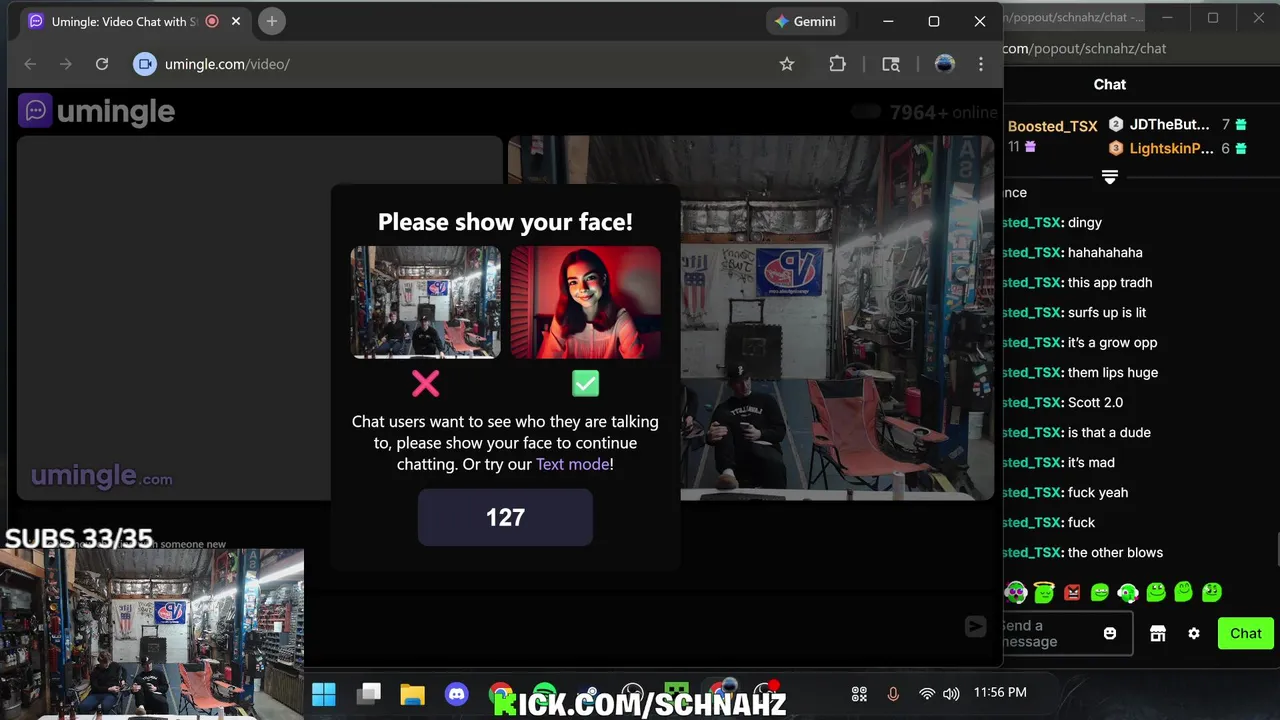Click the Chat send button in Kick window
The image size is (1280, 720).
1245,633
